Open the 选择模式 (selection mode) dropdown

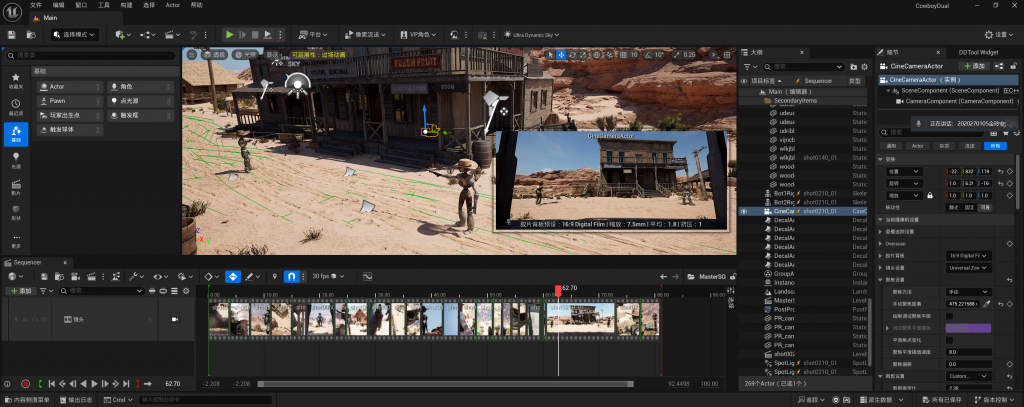click(76, 34)
